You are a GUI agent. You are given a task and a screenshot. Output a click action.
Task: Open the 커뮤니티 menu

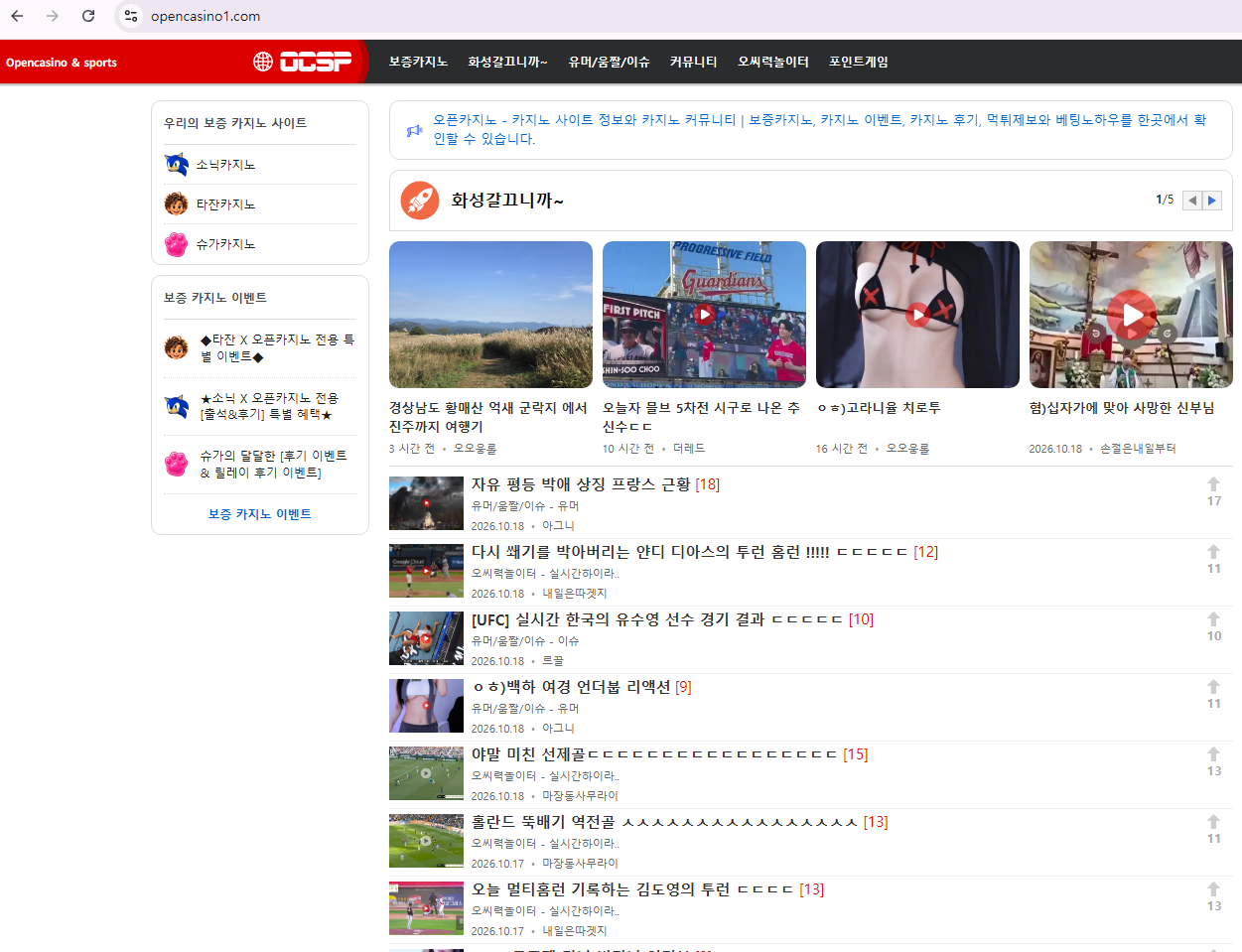[x=693, y=62]
